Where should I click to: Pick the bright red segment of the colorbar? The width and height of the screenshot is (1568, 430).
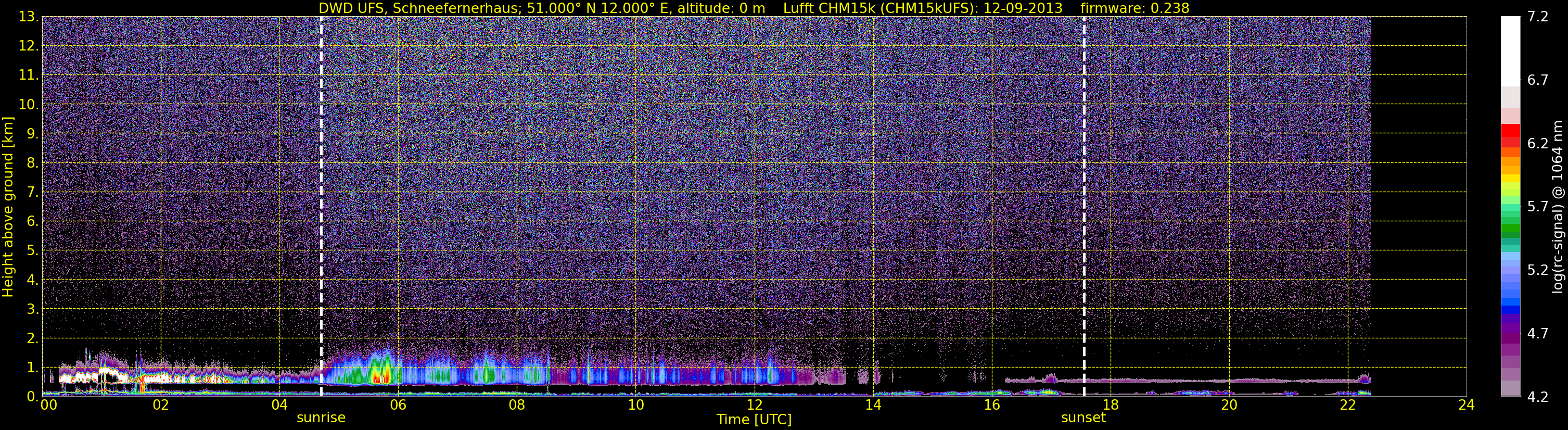1510,130
